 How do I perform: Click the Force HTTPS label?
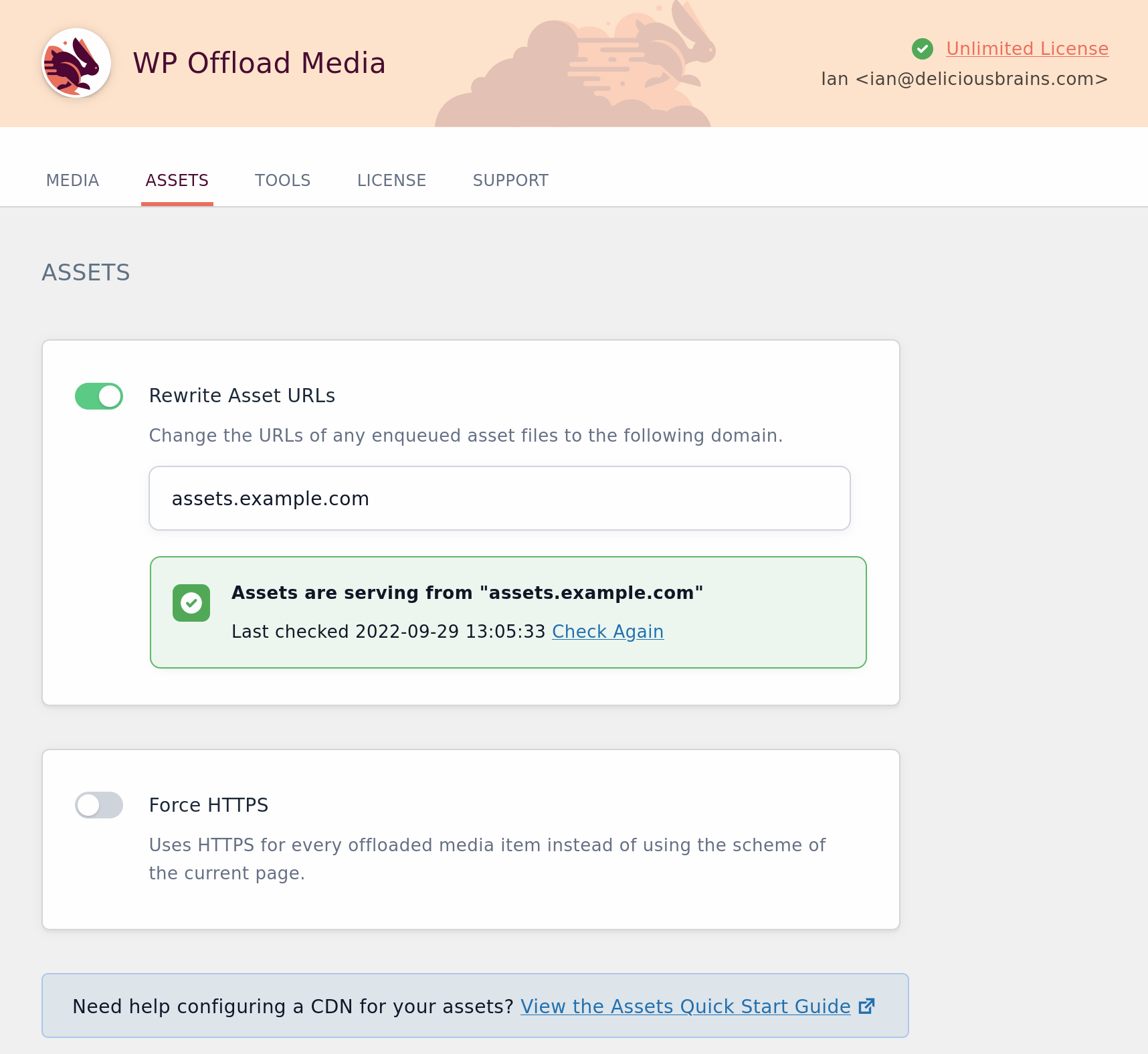(209, 805)
